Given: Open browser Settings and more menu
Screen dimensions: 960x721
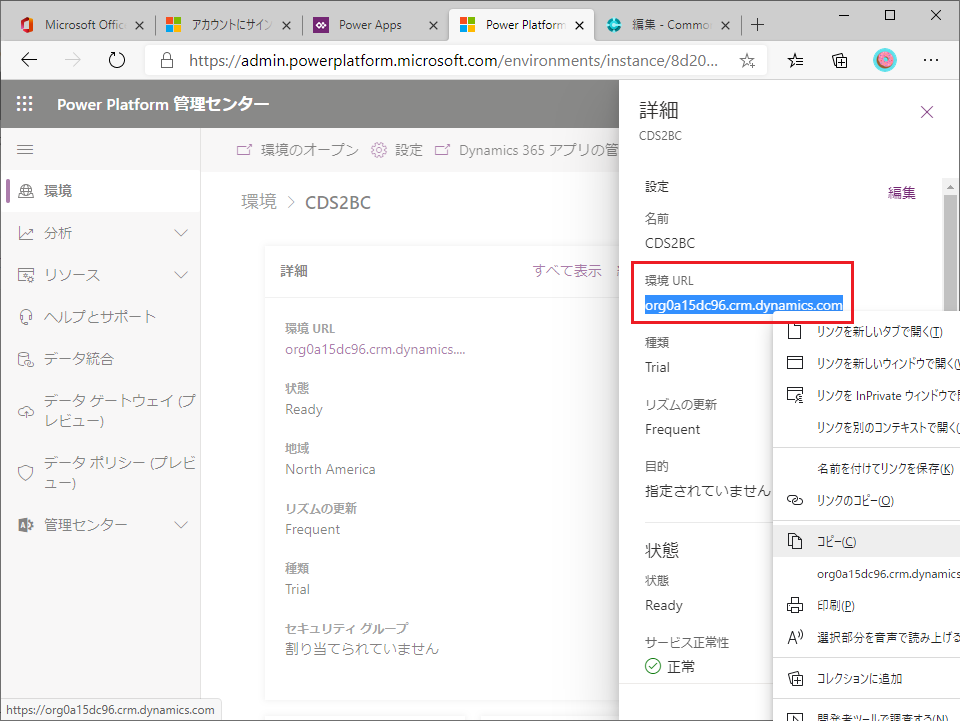Looking at the screenshot, I should [x=931, y=60].
